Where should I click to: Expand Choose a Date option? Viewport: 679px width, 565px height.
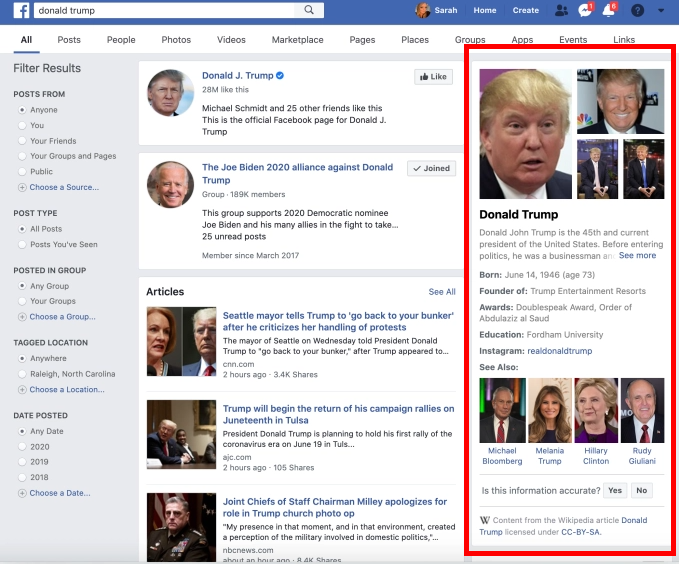pos(60,493)
